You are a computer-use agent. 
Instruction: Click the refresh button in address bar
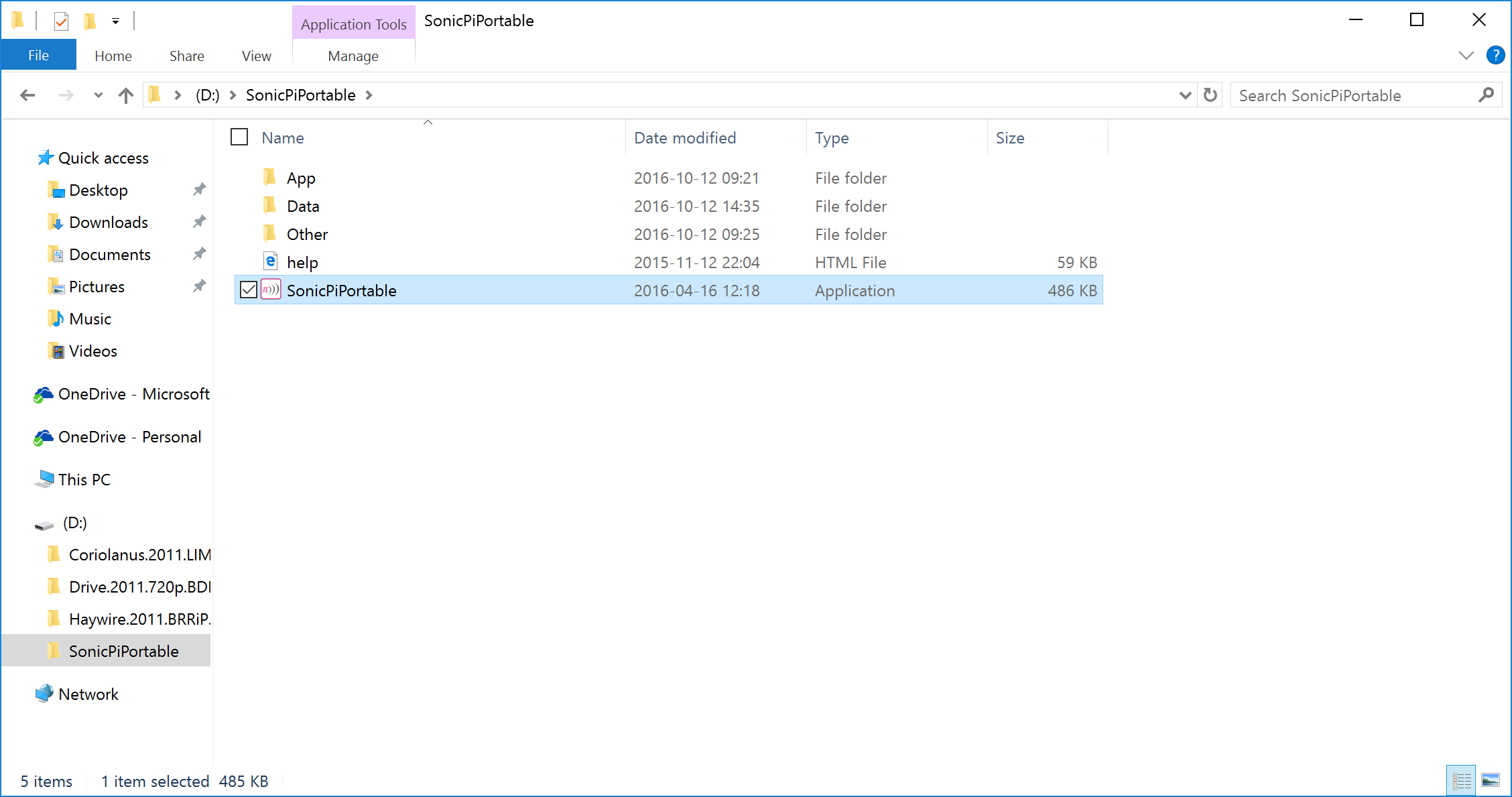pyautogui.click(x=1210, y=95)
